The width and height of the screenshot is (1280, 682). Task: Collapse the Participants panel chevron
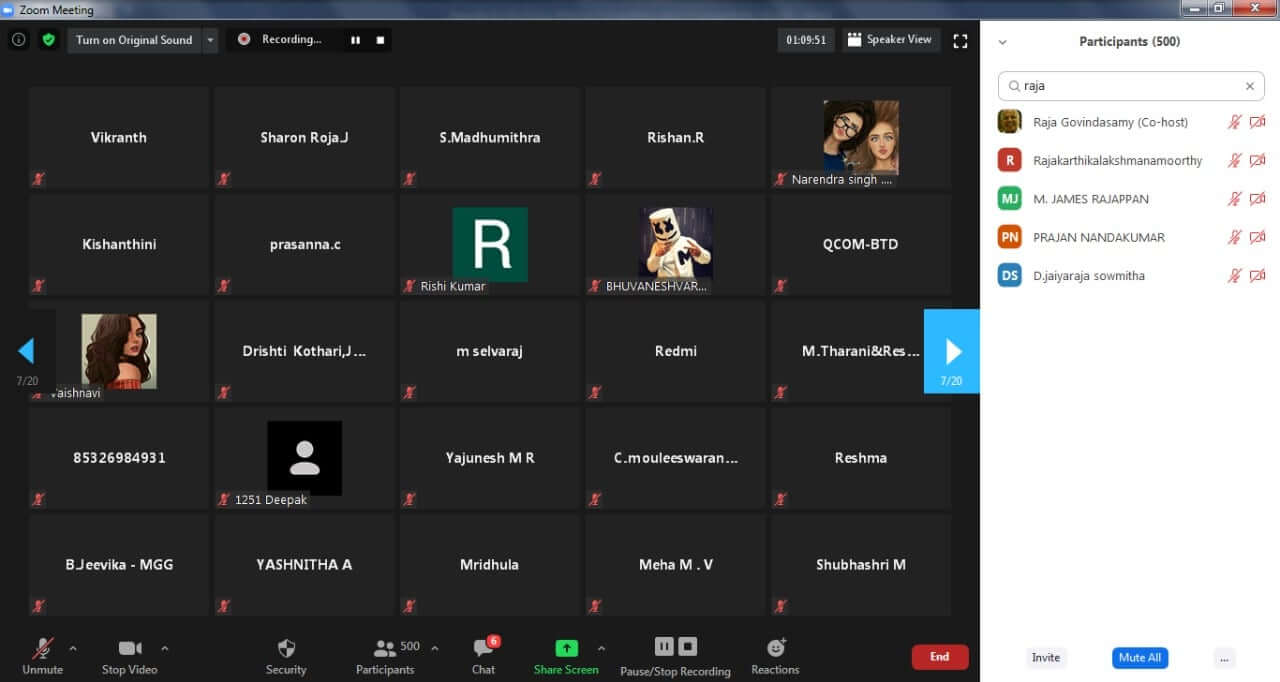pos(1003,42)
